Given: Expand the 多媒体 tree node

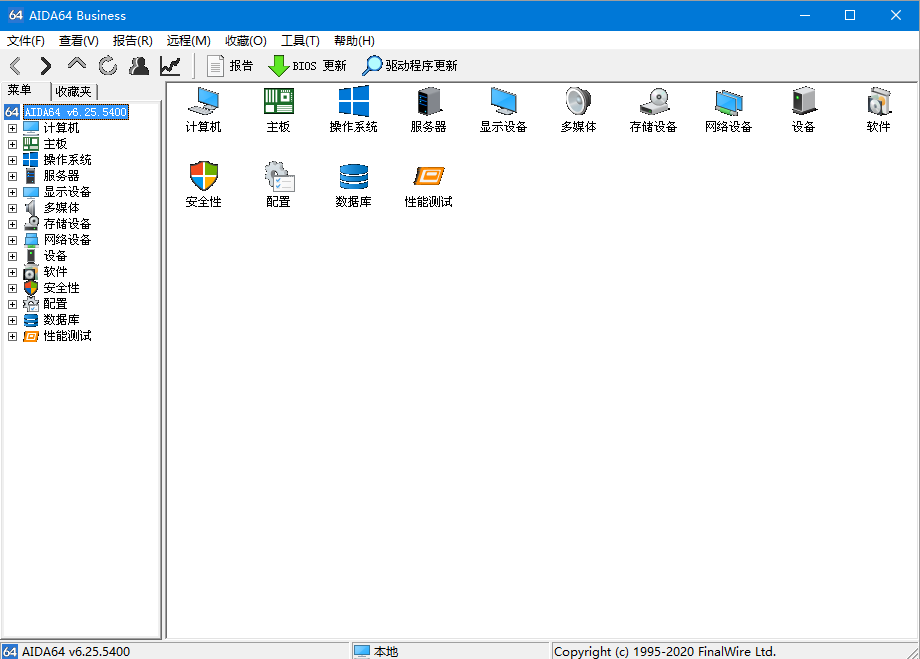Looking at the screenshot, I should pos(12,208).
